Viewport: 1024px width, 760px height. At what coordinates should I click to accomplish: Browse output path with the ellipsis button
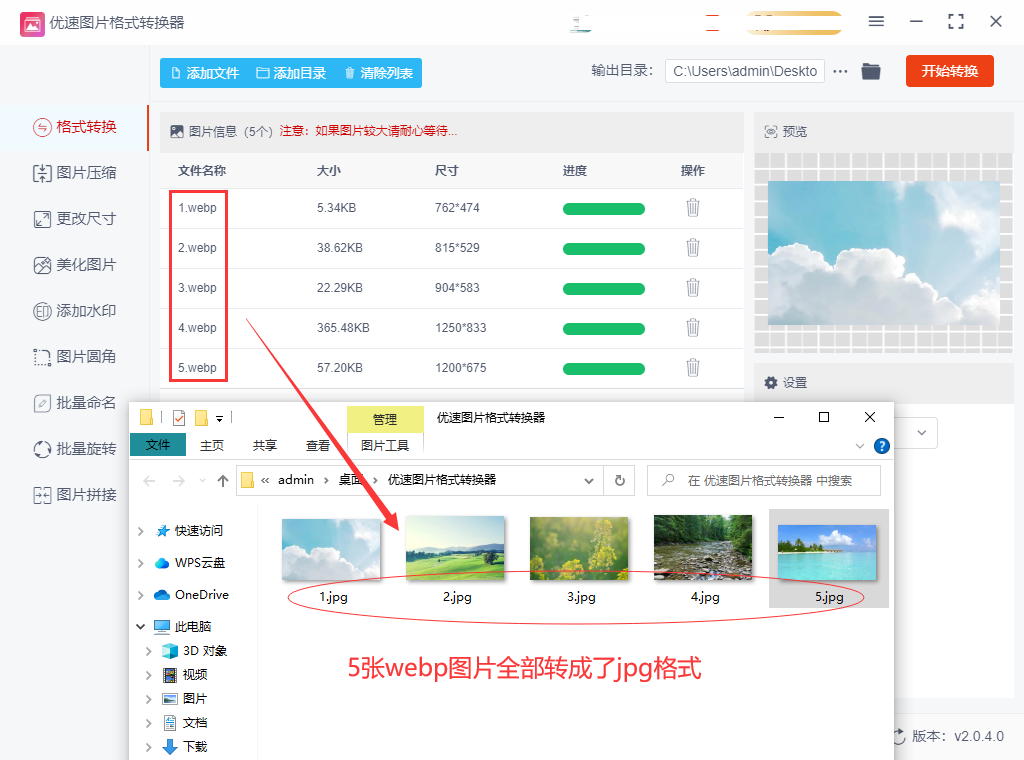click(840, 71)
